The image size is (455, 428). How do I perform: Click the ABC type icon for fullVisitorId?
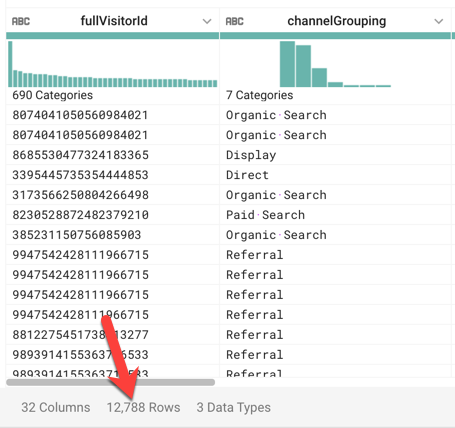21,21
